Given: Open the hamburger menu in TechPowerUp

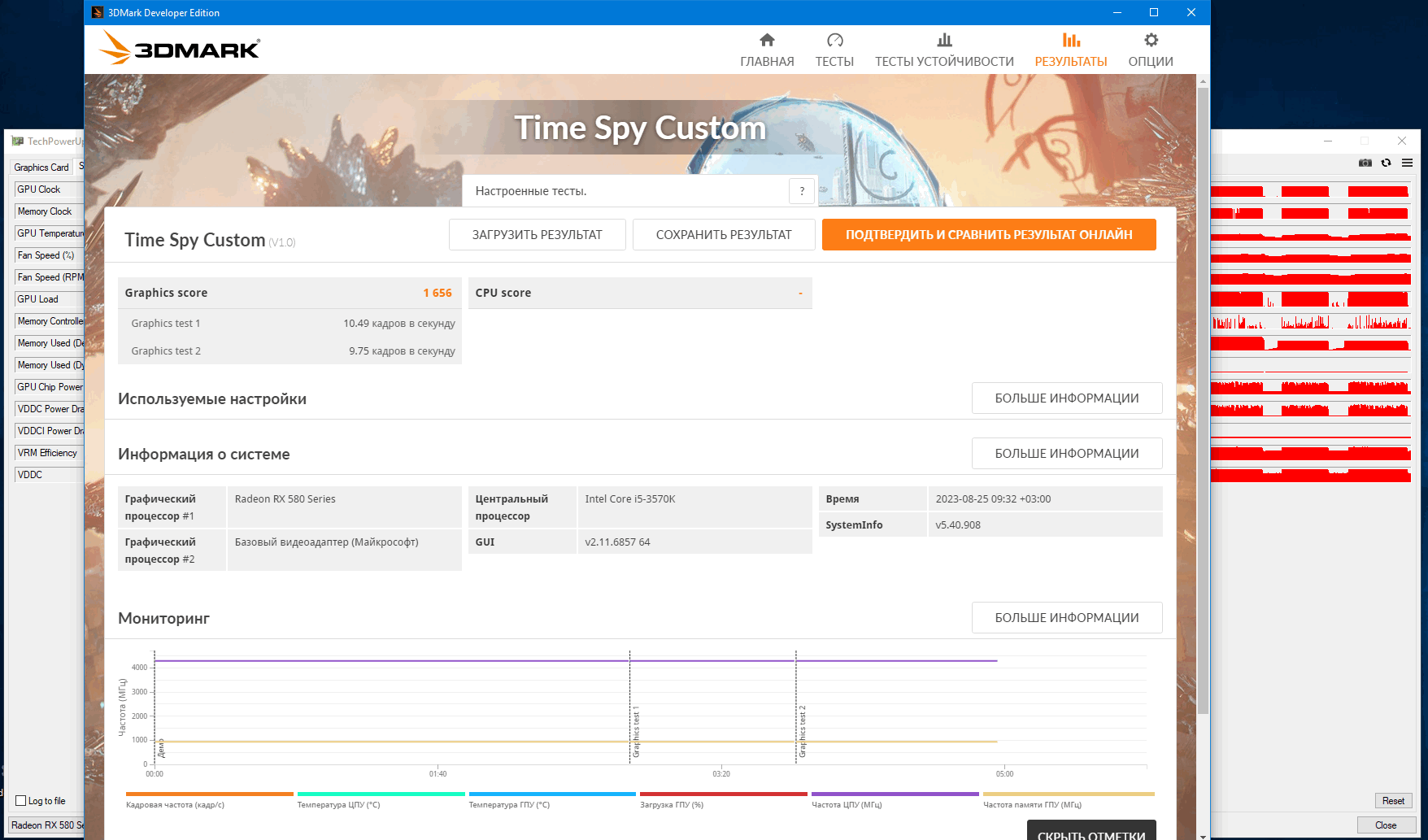Looking at the screenshot, I should (1407, 163).
